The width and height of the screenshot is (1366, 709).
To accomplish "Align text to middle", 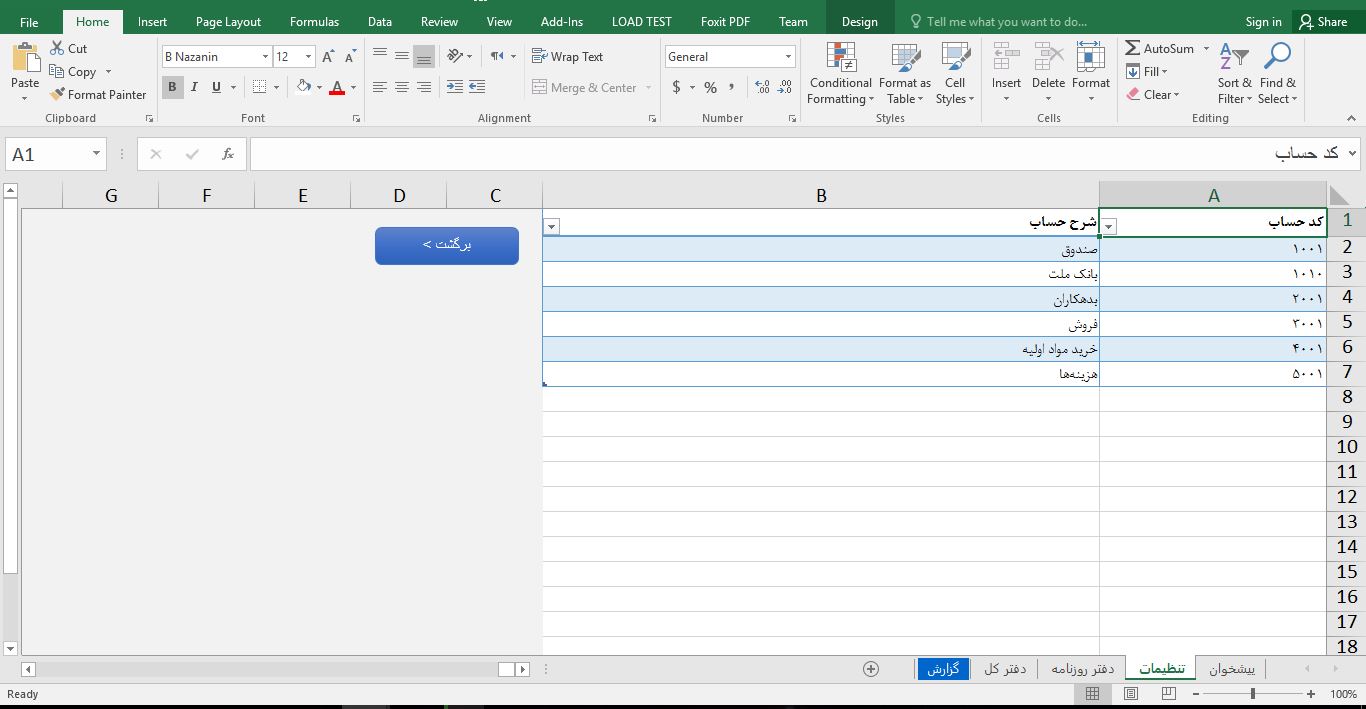I will coord(402,56).
